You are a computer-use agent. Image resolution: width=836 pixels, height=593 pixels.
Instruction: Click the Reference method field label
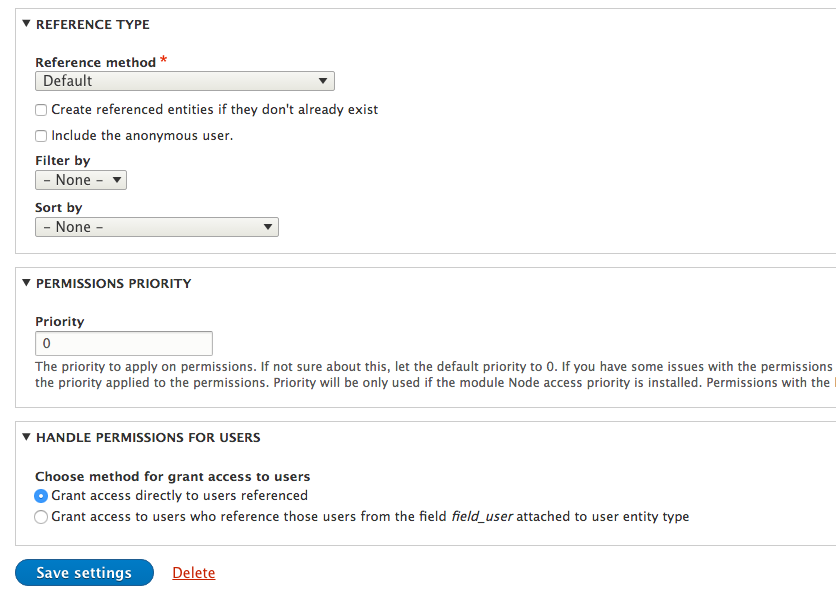click(x=95, y=62)
